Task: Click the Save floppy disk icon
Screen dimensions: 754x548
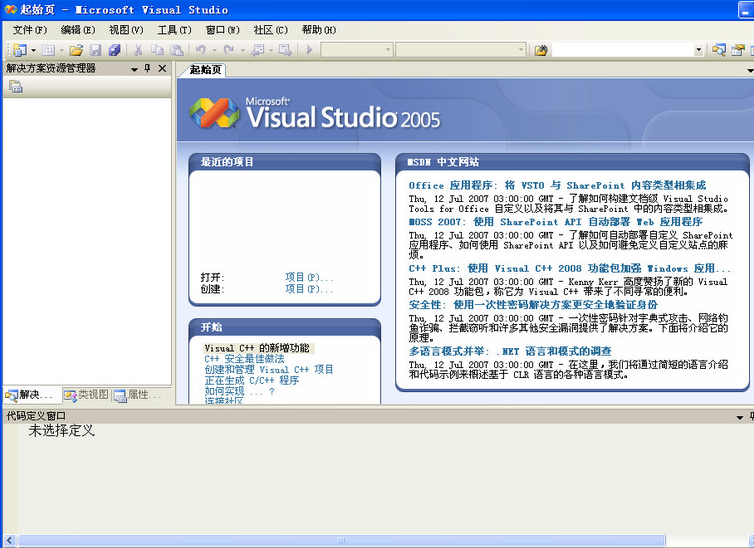Action: (x=95, y=50)
